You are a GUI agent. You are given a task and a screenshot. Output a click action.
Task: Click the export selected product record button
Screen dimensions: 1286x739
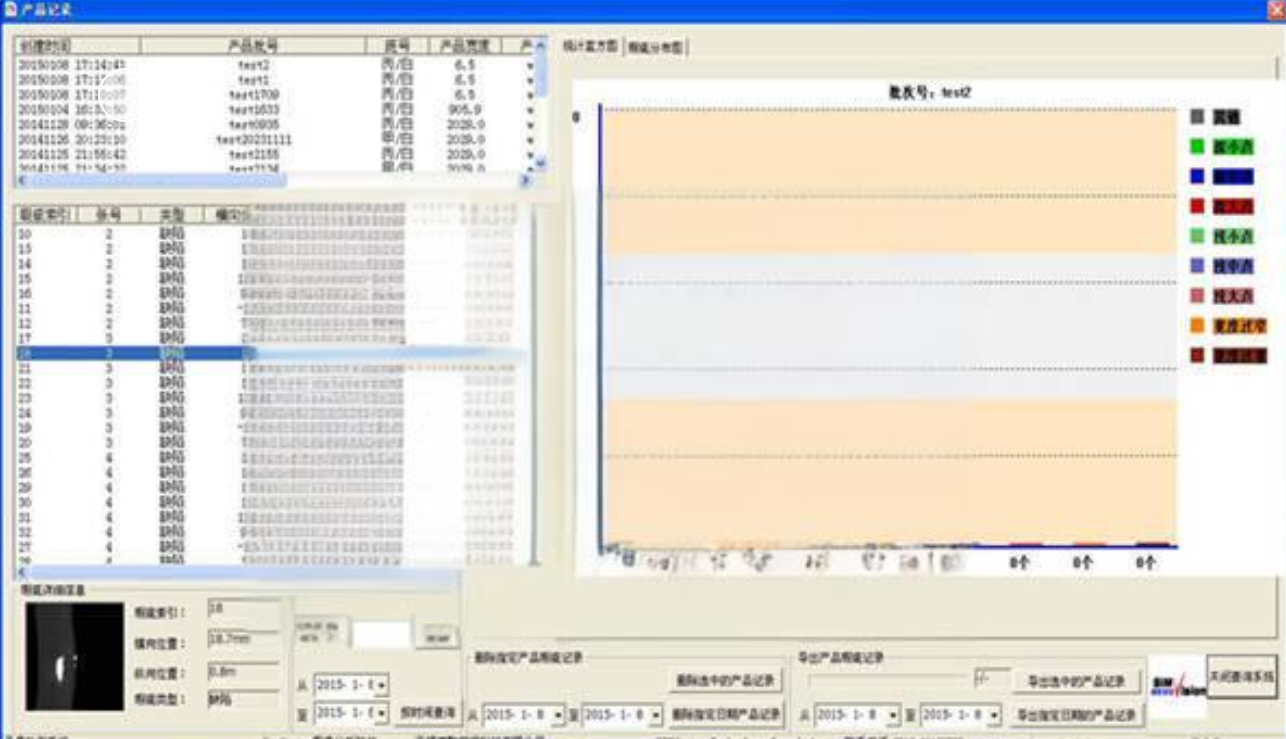pos(1076,682)
